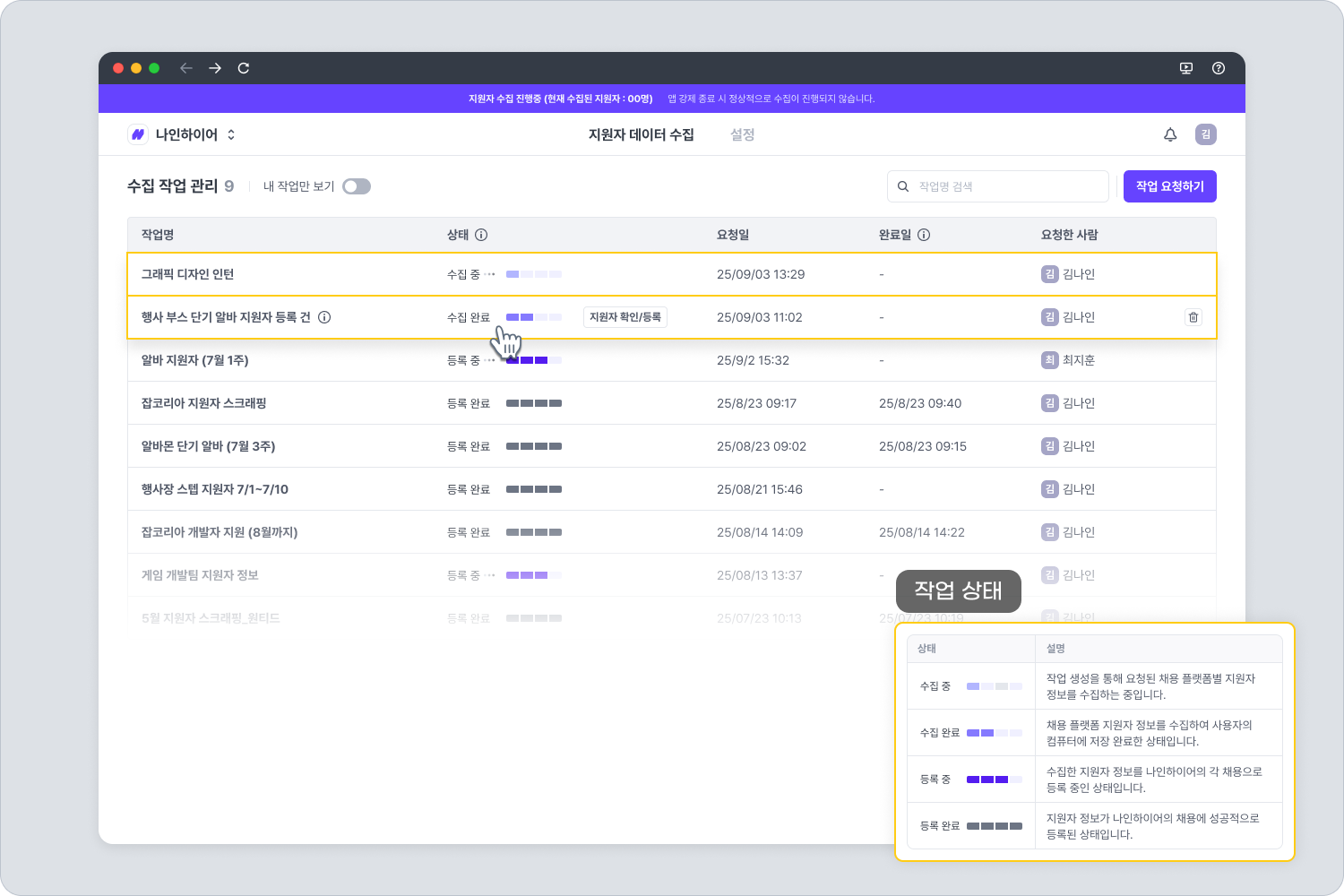The height and width of the screenshot is (896, 1344).
Task: Click the 나인하이어 logo icon
Action: [x=138, y=134]
